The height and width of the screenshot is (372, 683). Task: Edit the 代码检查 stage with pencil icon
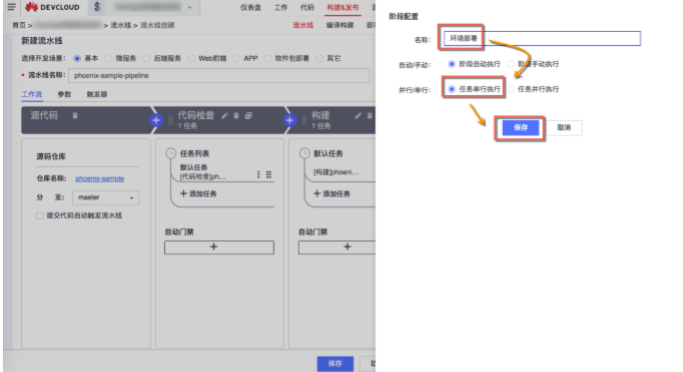coord(224,115)
